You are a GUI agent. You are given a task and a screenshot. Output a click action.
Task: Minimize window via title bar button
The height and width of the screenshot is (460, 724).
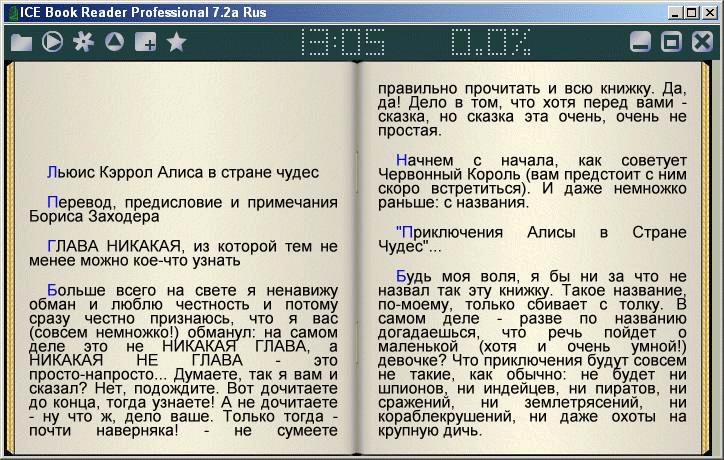point(676,12)
